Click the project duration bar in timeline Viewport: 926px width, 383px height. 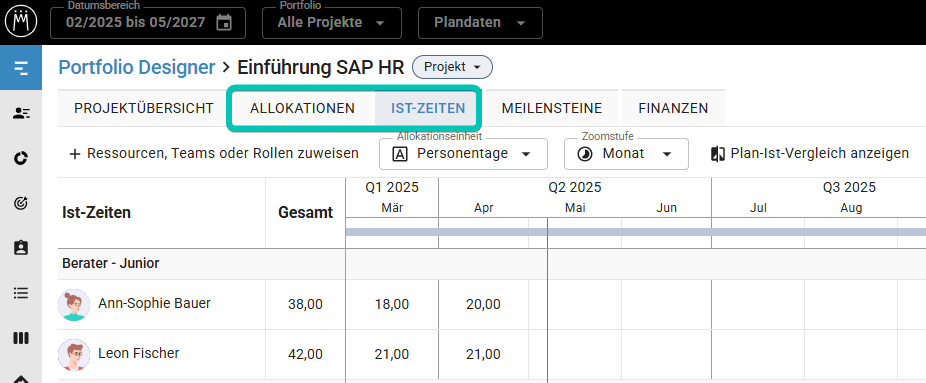[x=635, y=232]
